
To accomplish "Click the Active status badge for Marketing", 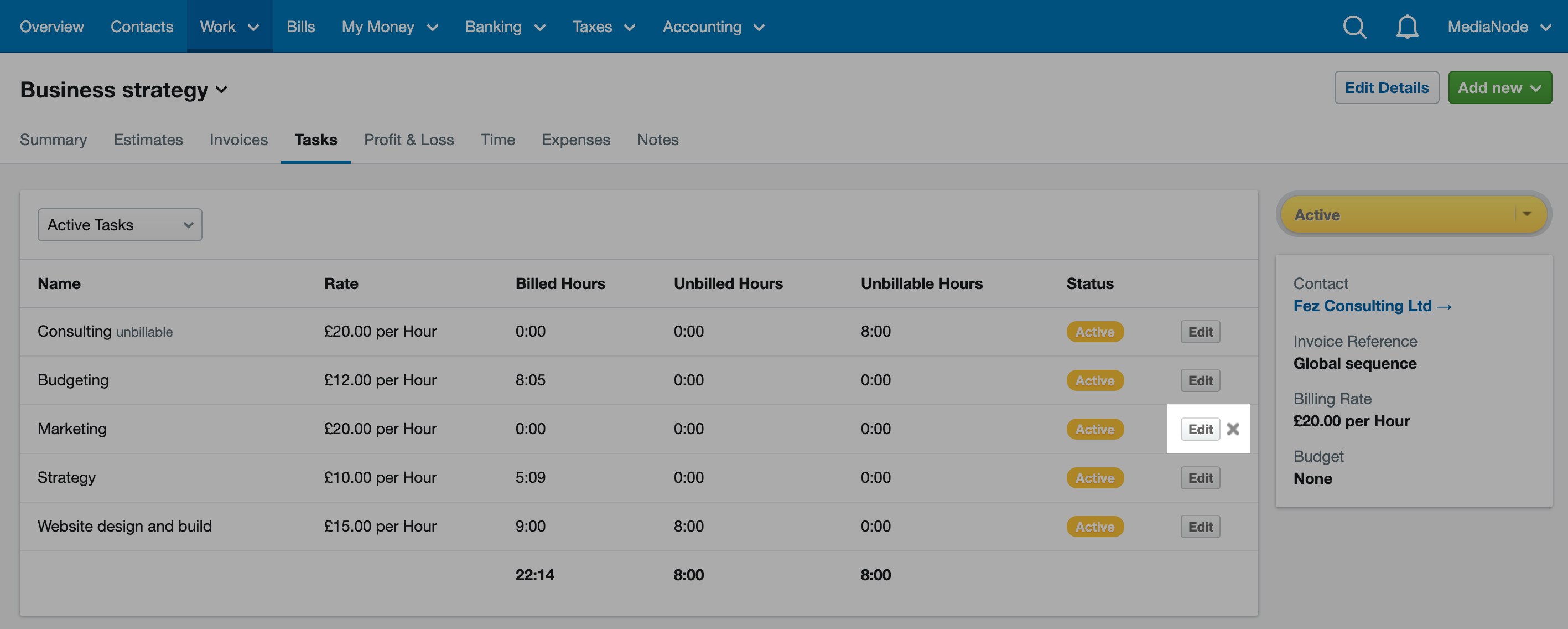I will pos(1094,429).
